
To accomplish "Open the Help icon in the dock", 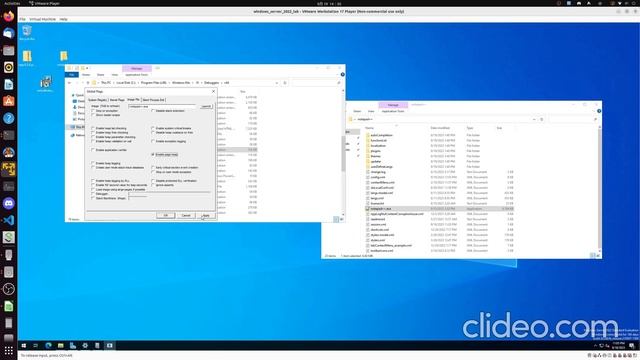I will point(9,118).
